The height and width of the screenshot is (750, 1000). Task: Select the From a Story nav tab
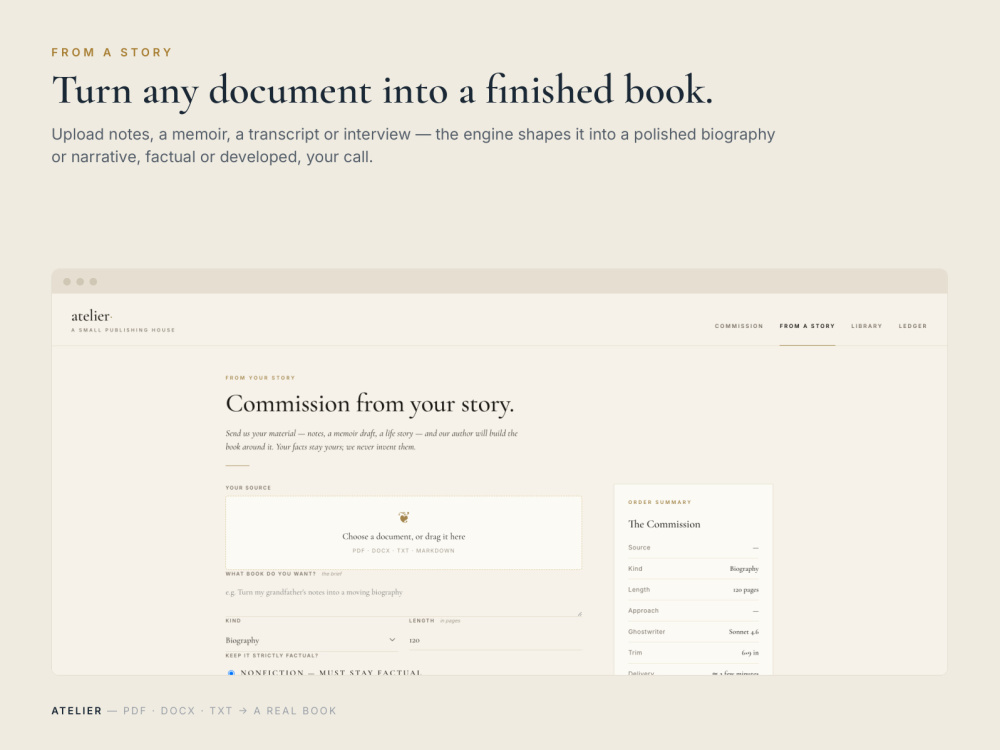(x=807, y=326)
